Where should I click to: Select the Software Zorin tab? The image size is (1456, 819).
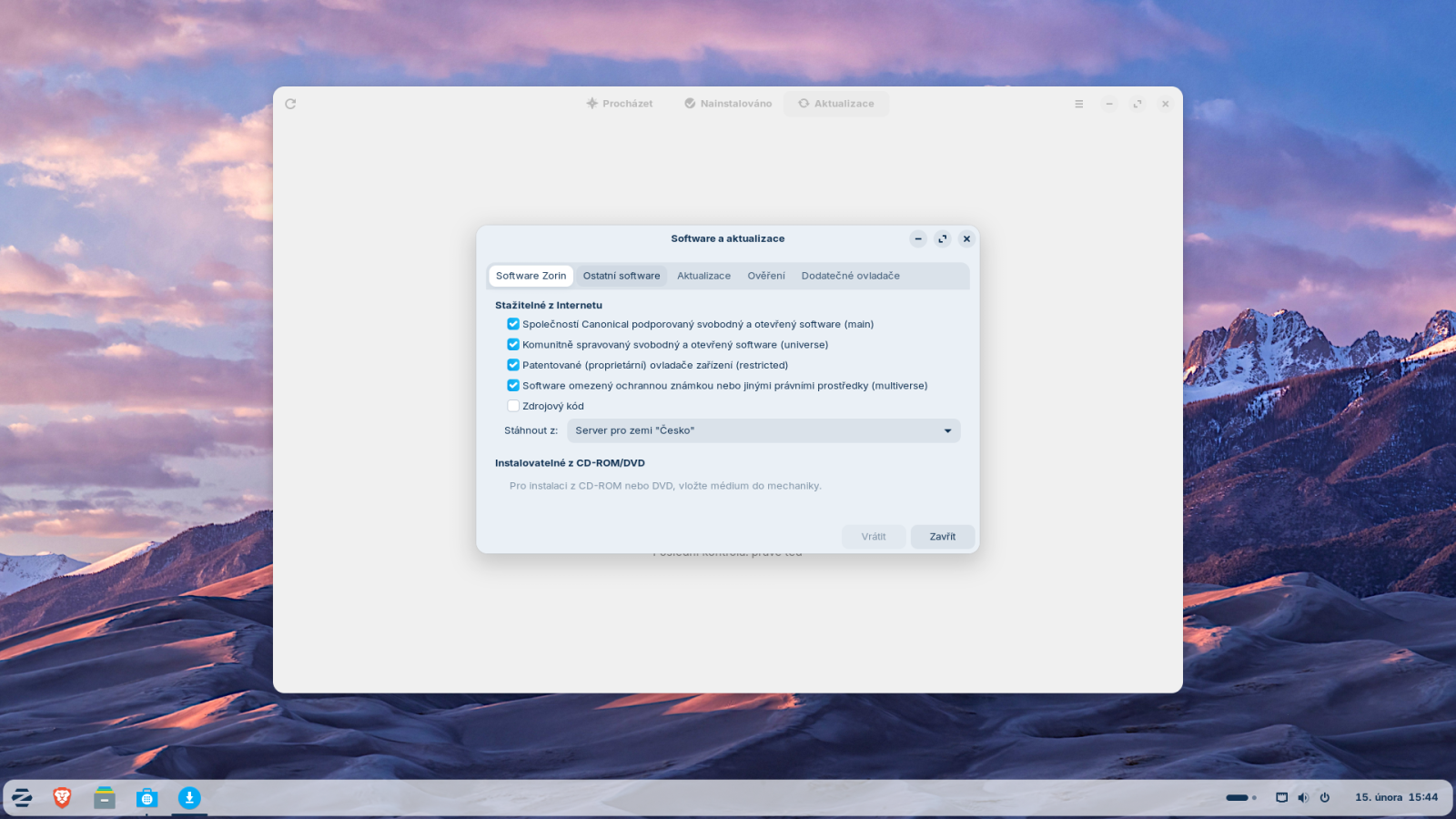click(x=531, y=276)
